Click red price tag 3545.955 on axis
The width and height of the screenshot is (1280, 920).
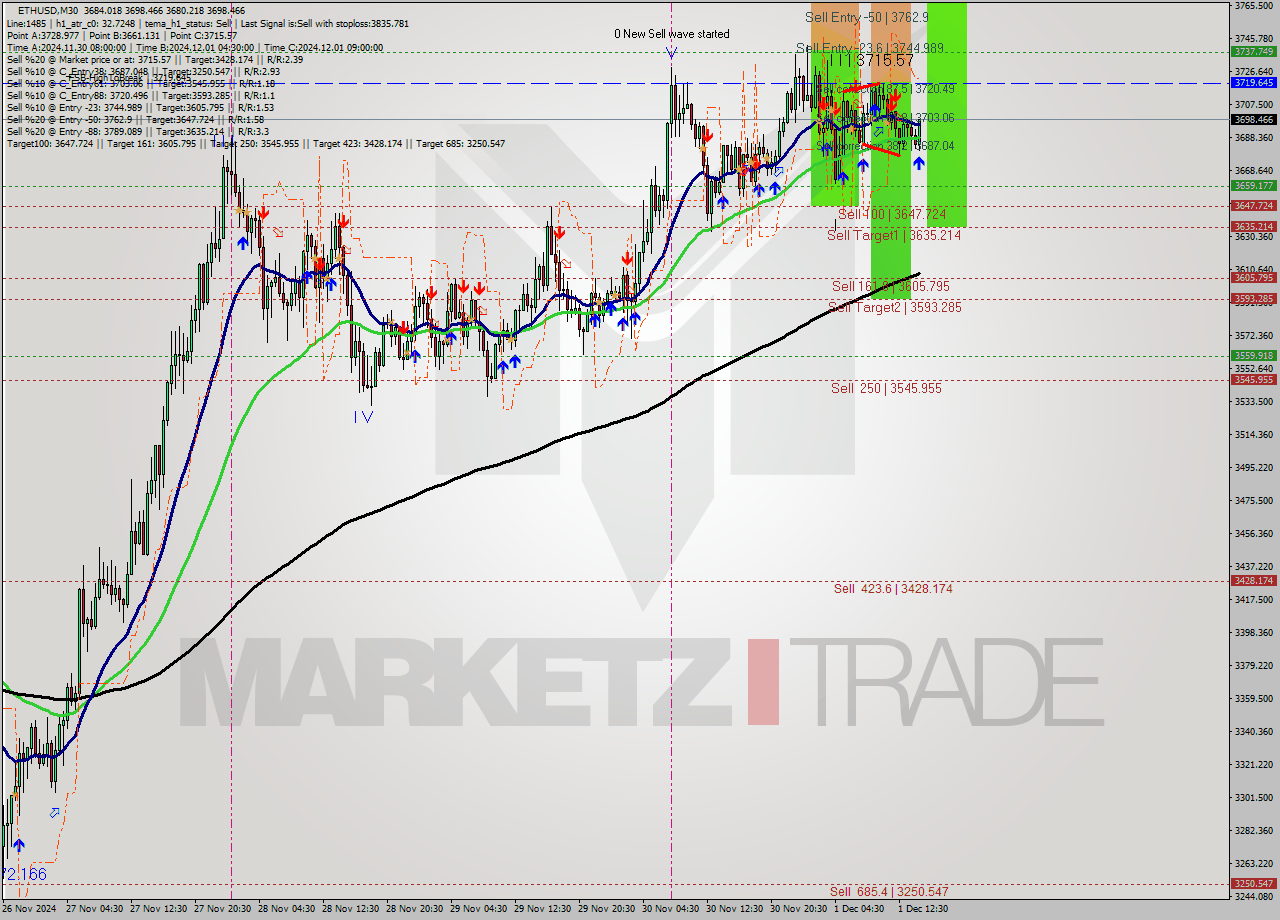tap(1253, 379)
